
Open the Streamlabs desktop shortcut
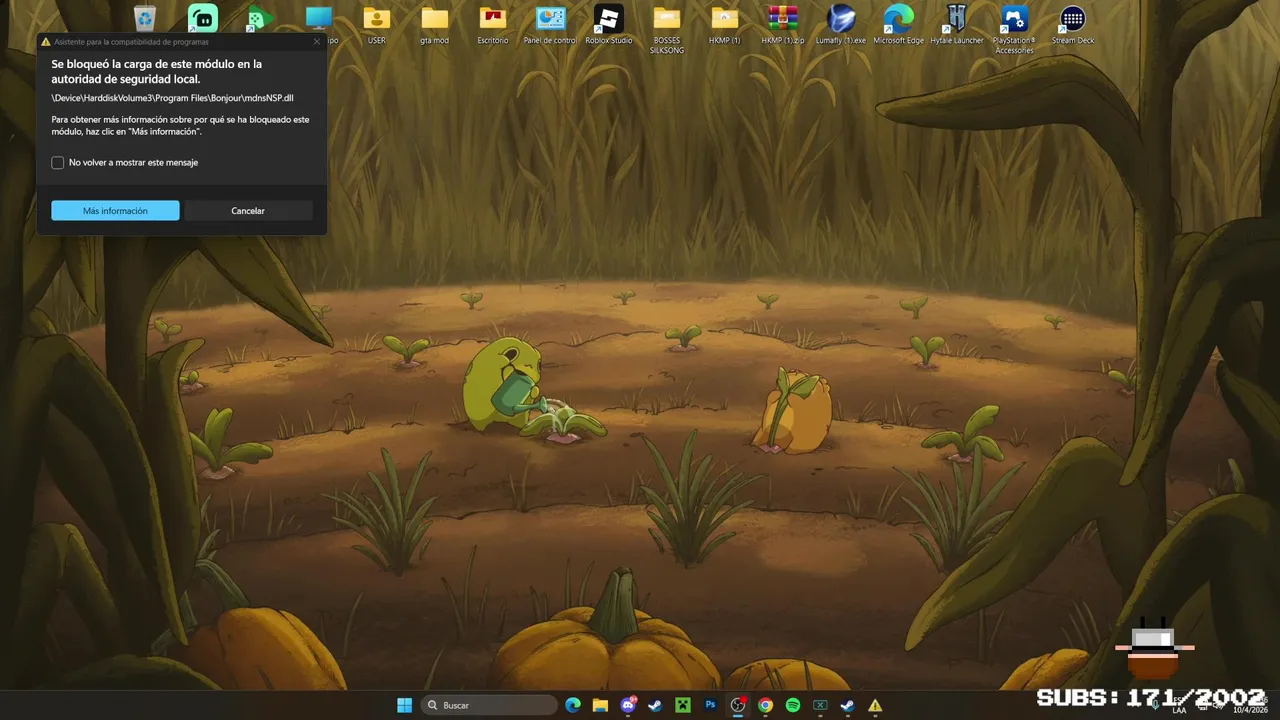tap(203, 19)
